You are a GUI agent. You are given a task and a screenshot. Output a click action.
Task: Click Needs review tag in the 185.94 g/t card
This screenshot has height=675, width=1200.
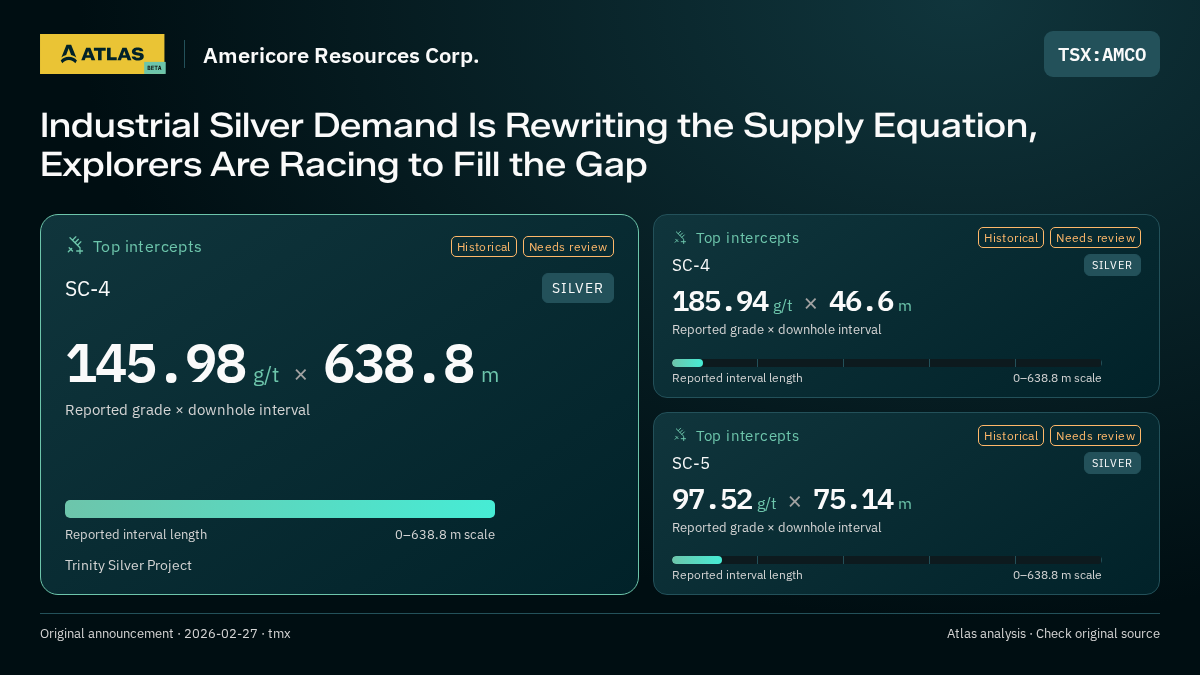pyautogui.click(x=1095, y=237)
